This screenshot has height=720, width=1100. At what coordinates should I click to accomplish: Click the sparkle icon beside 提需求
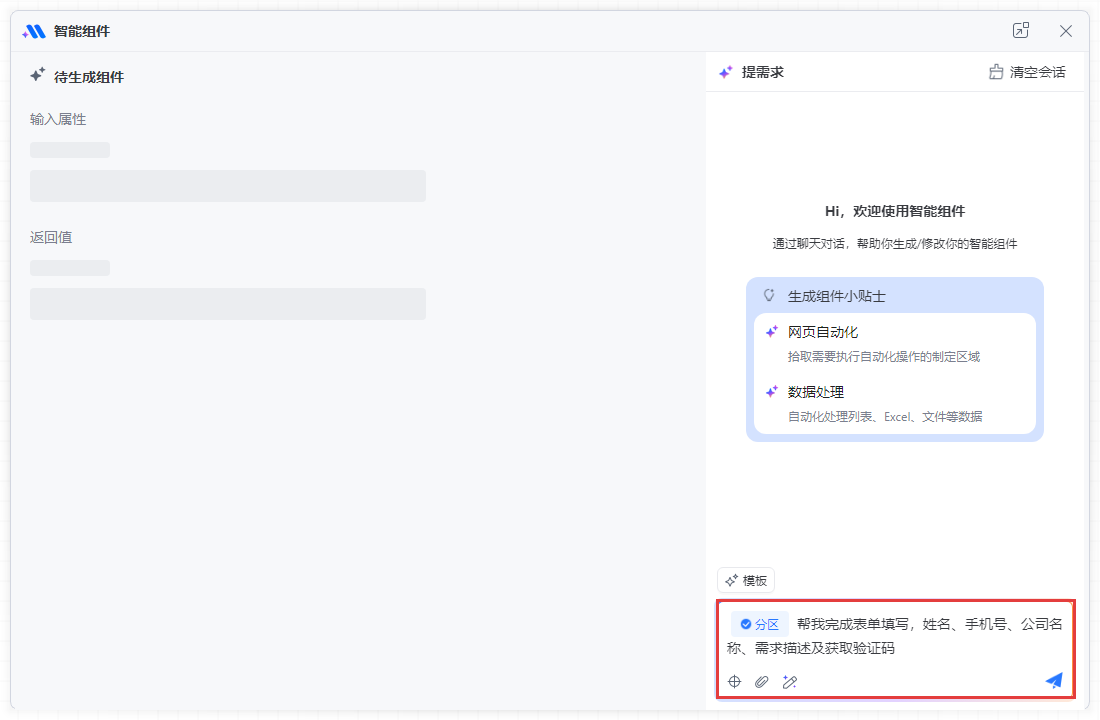coord(726,72)
